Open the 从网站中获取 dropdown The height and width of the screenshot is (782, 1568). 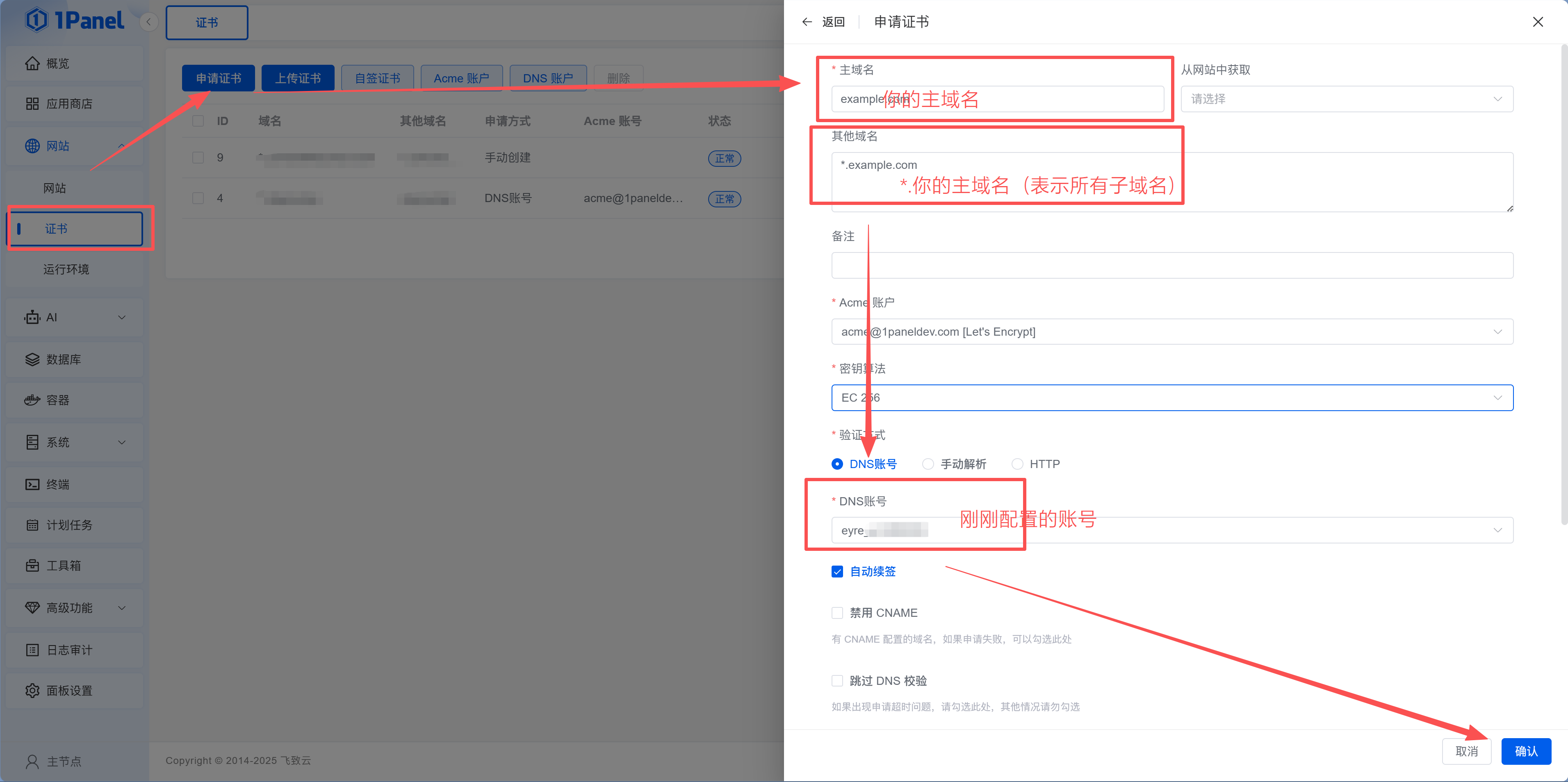pyautogui.click(x=1347, y=99)
